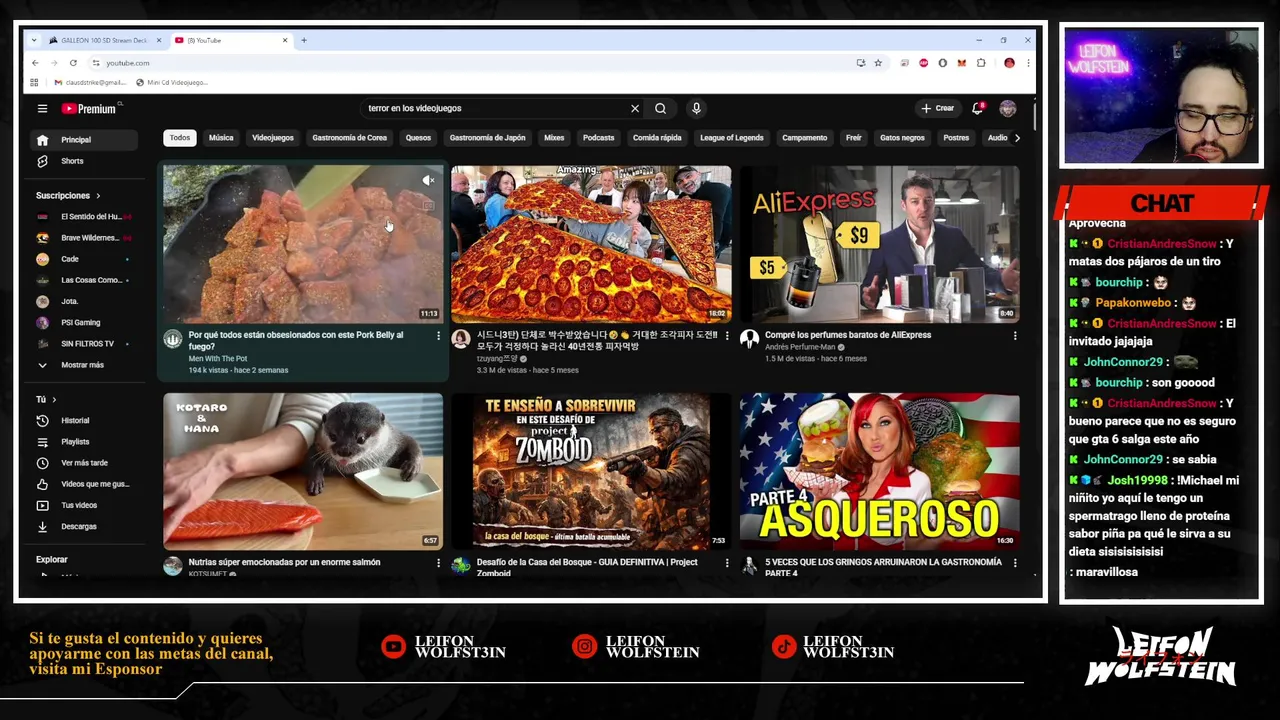Bookmark this page with the star icon
The width and height of the screenshot is (1280, 720).
[878, 63]
